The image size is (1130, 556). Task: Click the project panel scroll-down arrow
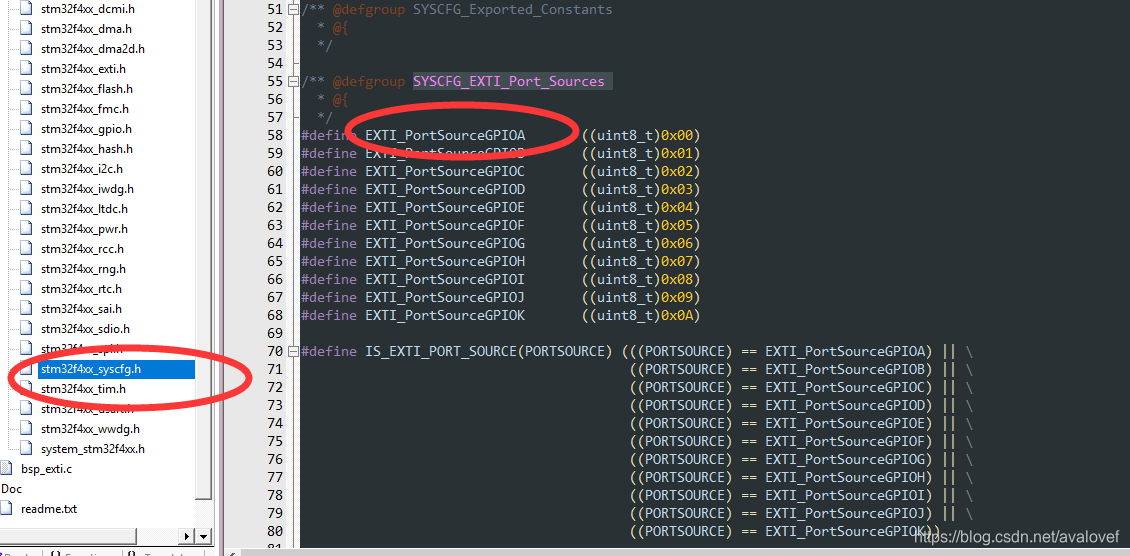click(x=203, y=537)
